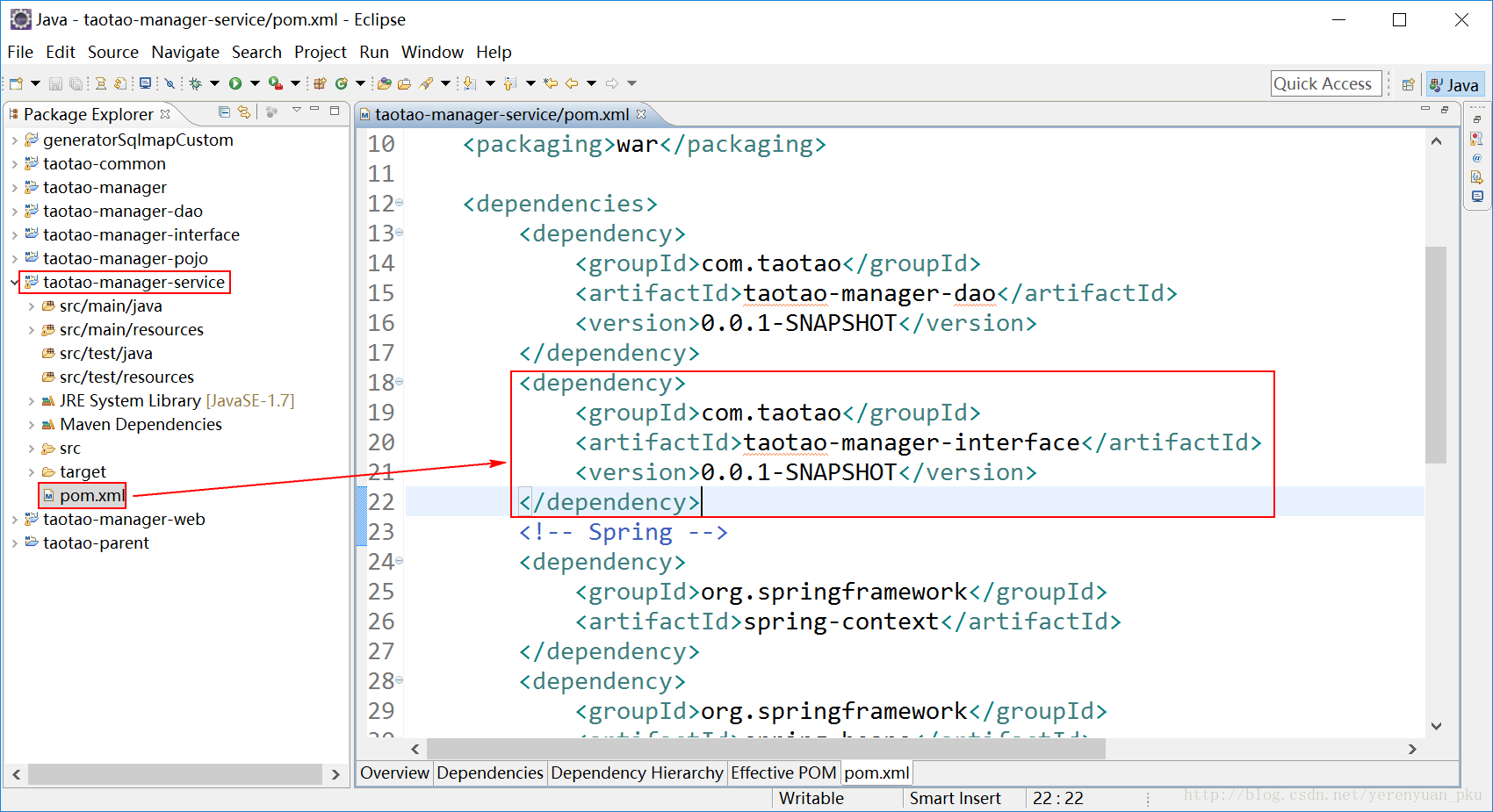The width and height of the screenshot is (1493, 812).
Task: Click the Collapse All icon in Package Explorer
Action: coord(224,111)
